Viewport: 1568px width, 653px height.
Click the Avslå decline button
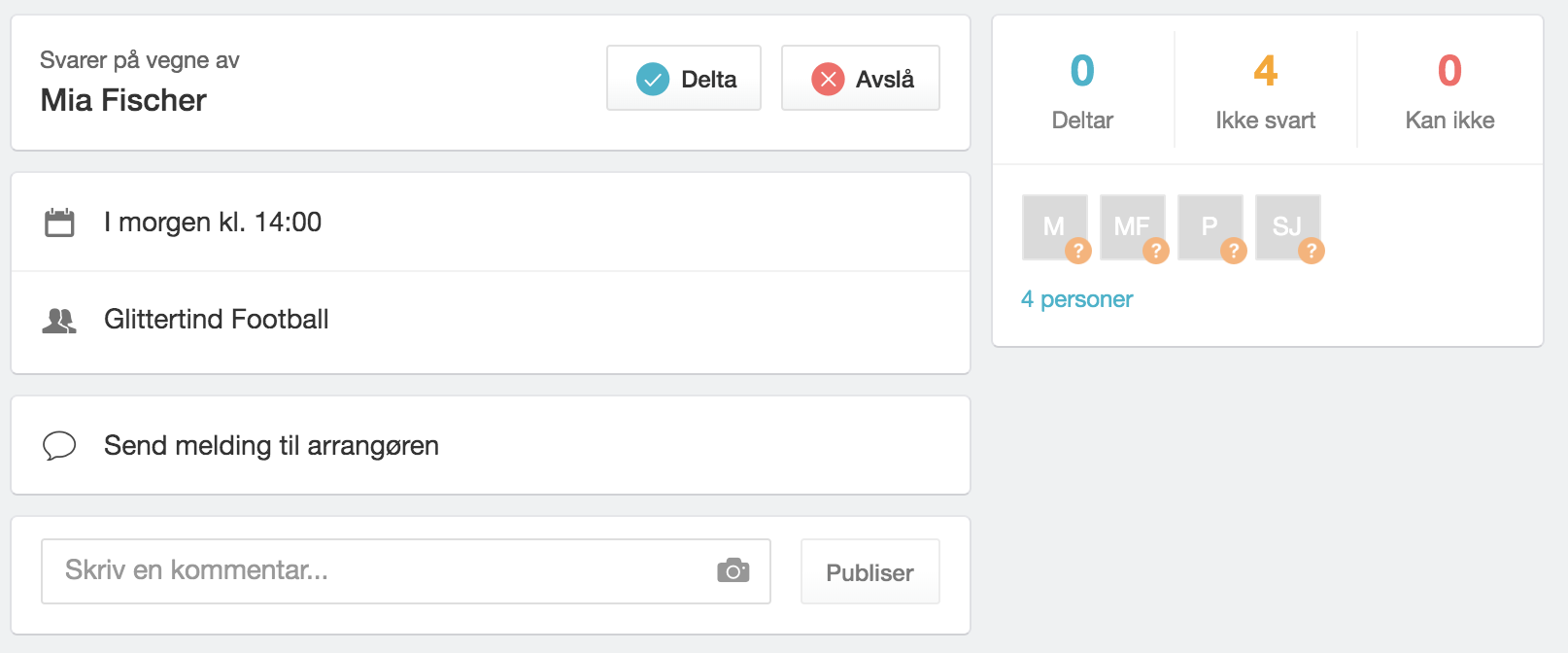click(861, 78)
